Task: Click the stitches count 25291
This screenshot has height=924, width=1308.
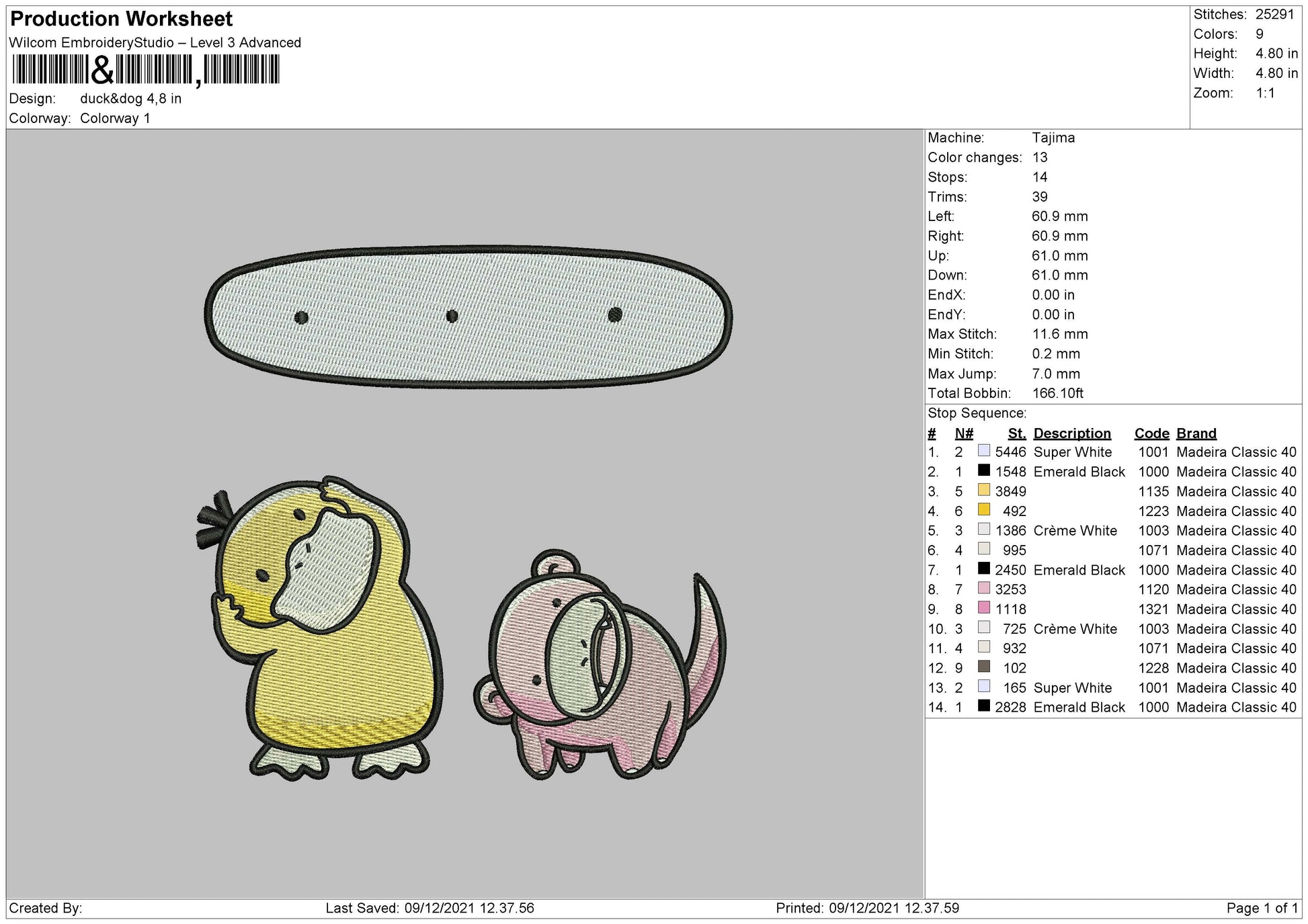Action: [x=1274, y=14]
